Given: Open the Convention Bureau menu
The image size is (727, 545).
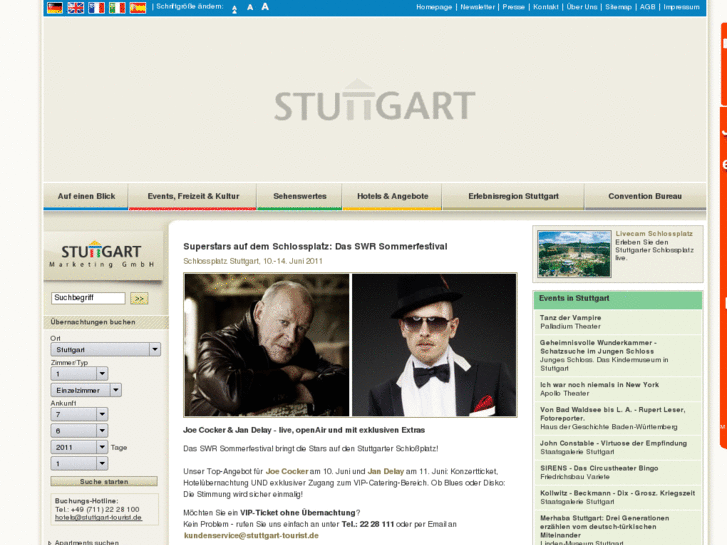Looking at the screenshot, I should pyautogui.click(x=645, y=196).
